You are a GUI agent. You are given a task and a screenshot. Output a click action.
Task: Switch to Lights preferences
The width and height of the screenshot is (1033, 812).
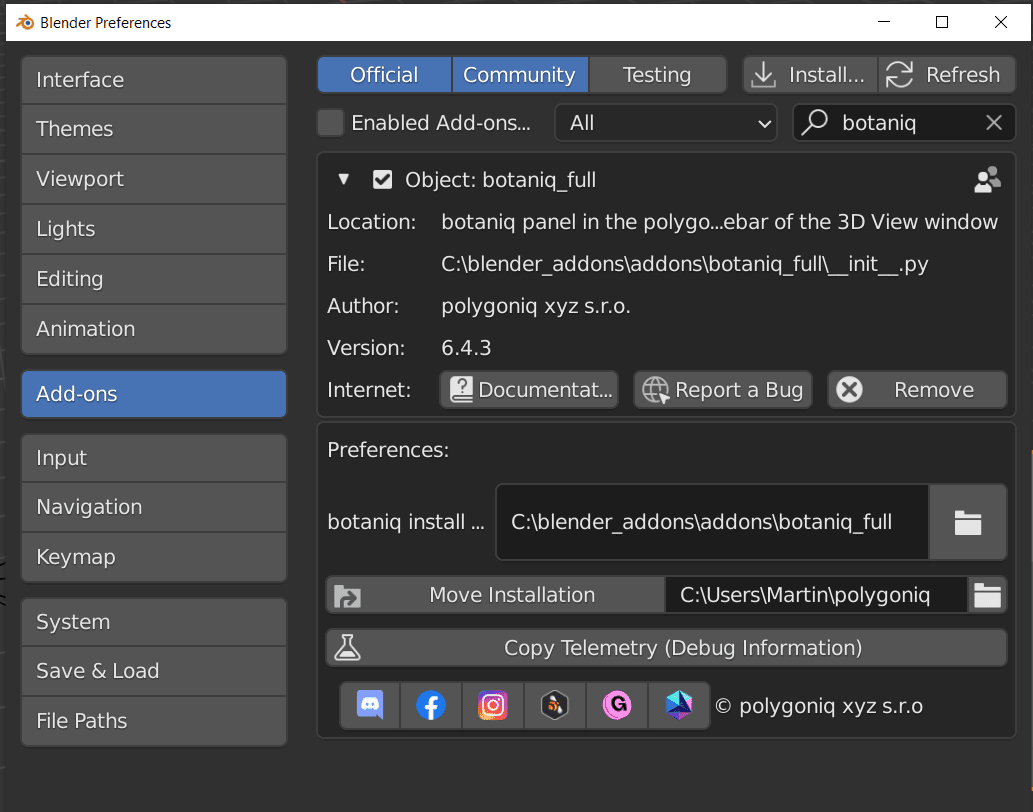coord(154,229)
